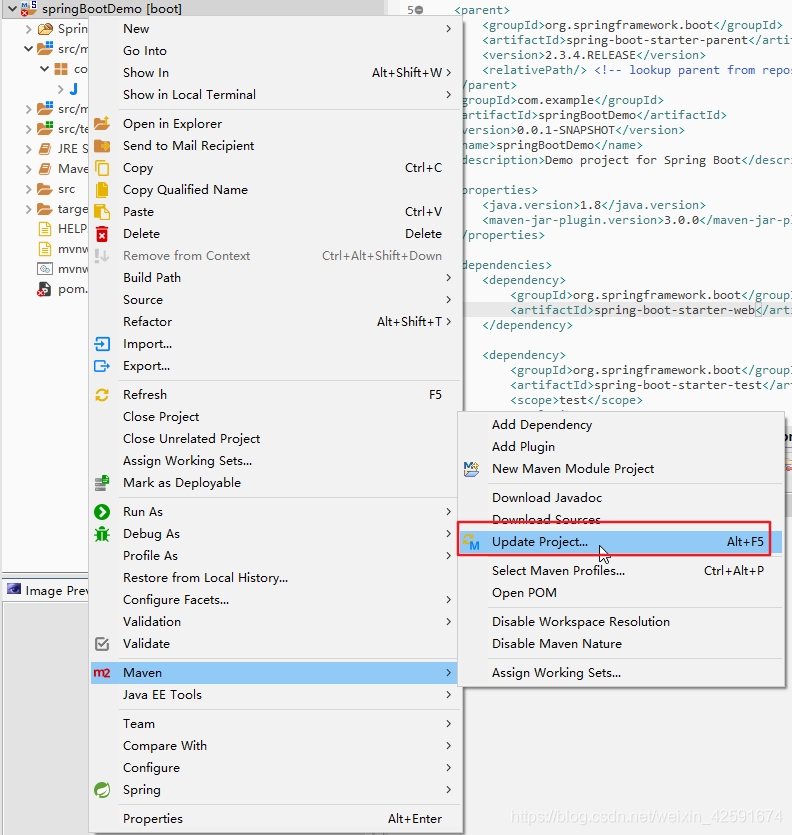
Task: Select Download Sources in Maven submenu
Action: pyautogui.click(x=546, y=519)
